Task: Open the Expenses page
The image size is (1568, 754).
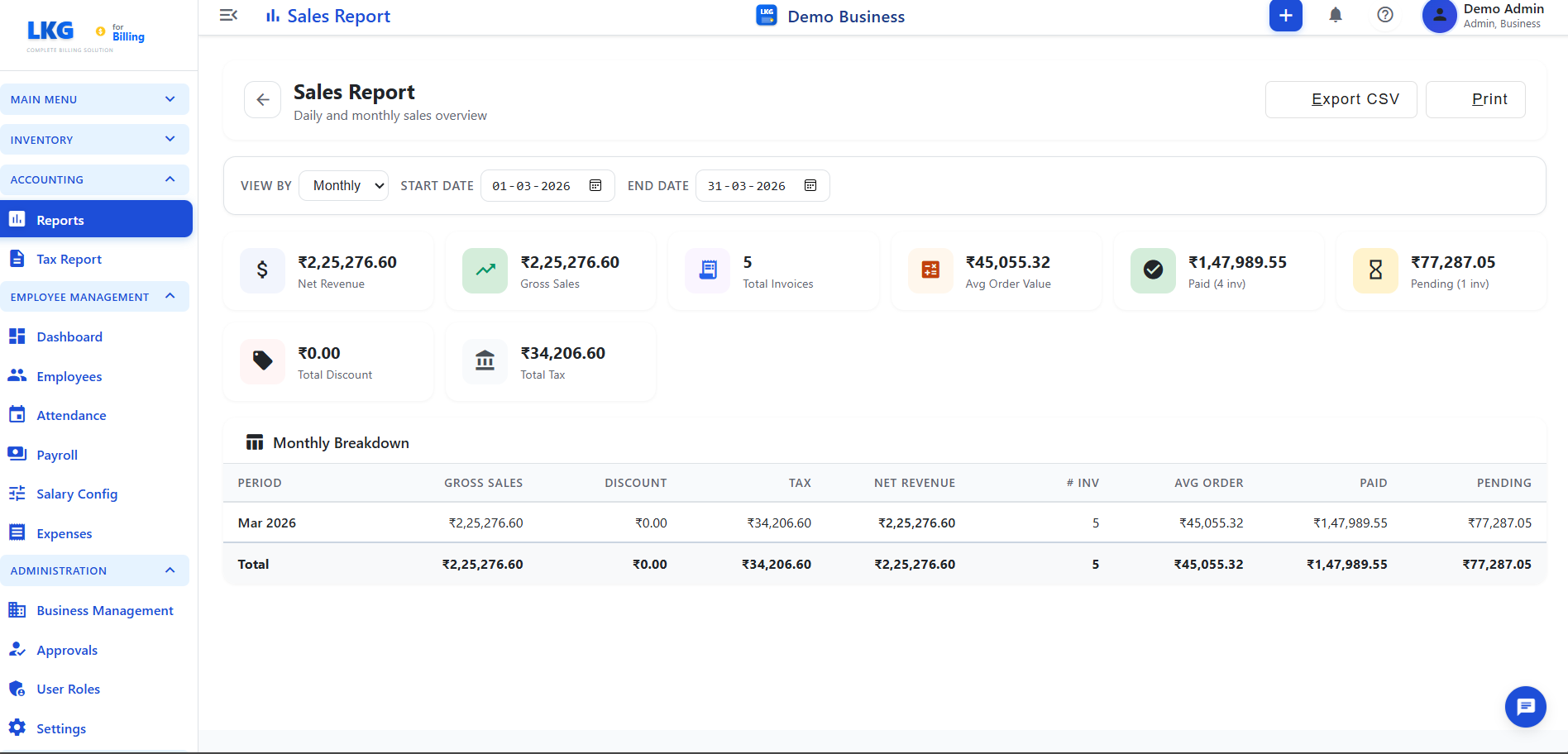Action: click(x=96, y=533)
